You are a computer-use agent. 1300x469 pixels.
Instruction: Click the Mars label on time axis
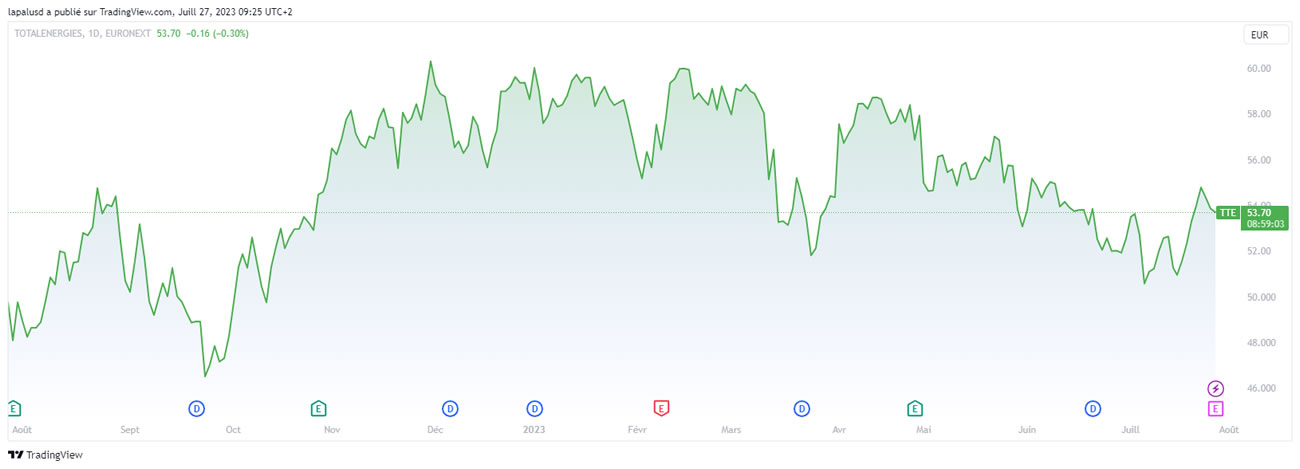click(731, 430)
